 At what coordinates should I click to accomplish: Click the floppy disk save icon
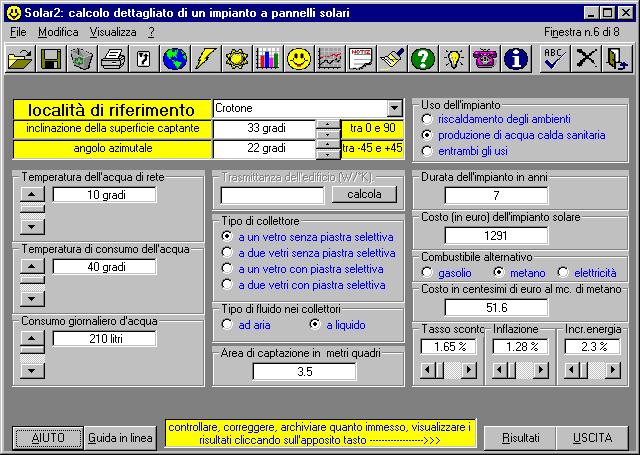coord(51,59)
